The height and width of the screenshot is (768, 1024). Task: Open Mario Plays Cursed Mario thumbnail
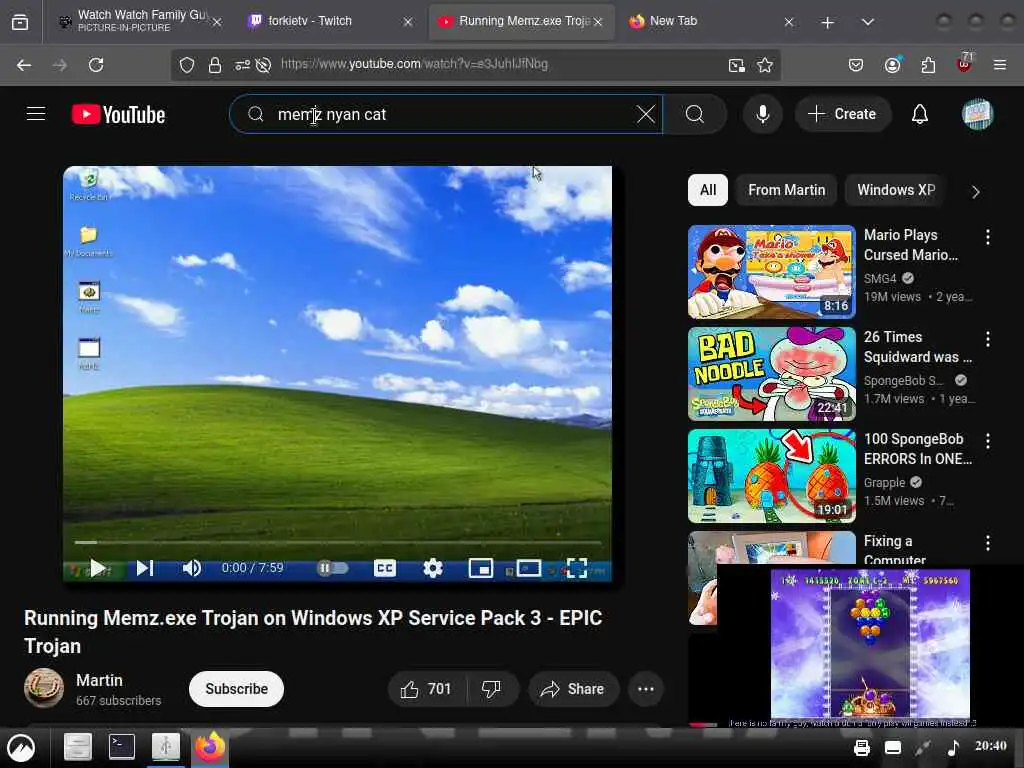click(771, 272)
